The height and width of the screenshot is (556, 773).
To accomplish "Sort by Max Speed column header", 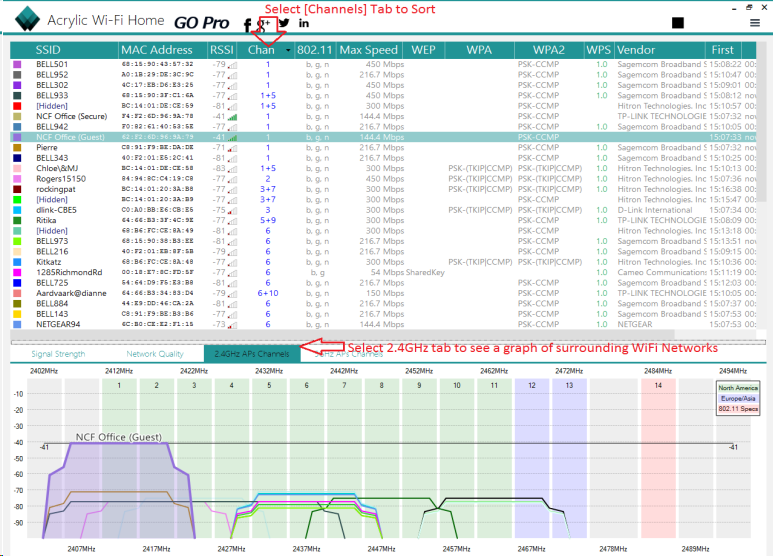I will coord(369,50).
